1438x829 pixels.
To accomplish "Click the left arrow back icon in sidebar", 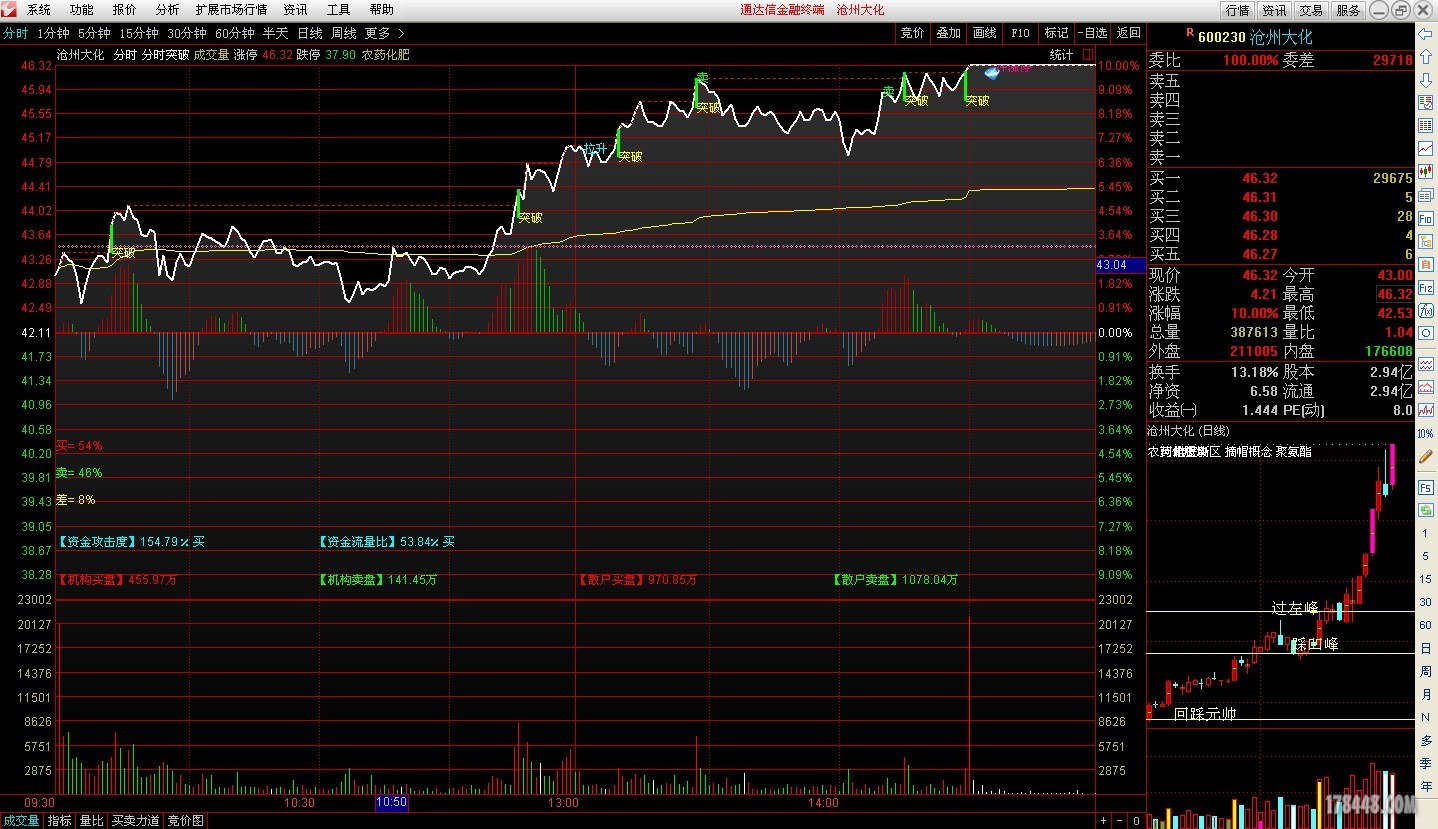I will (1425, 34).
